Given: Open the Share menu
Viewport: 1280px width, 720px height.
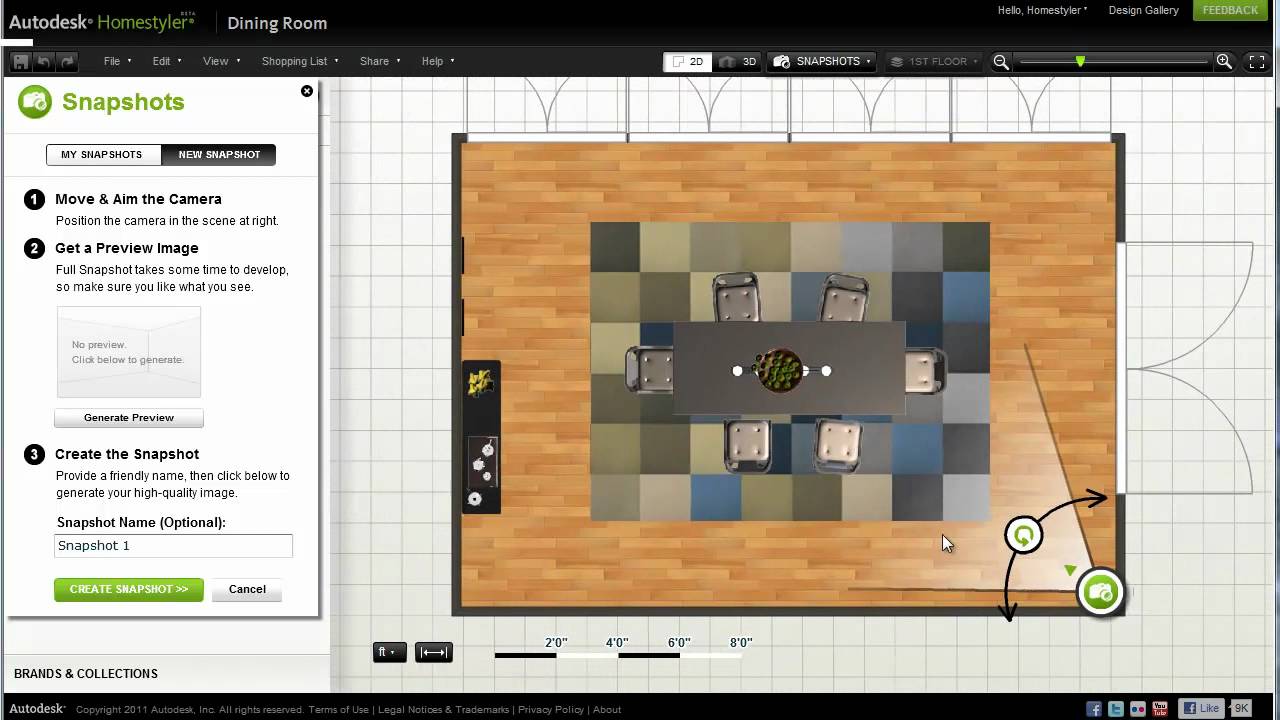Looking at the screenshot, I should click(x=380, y=61).
